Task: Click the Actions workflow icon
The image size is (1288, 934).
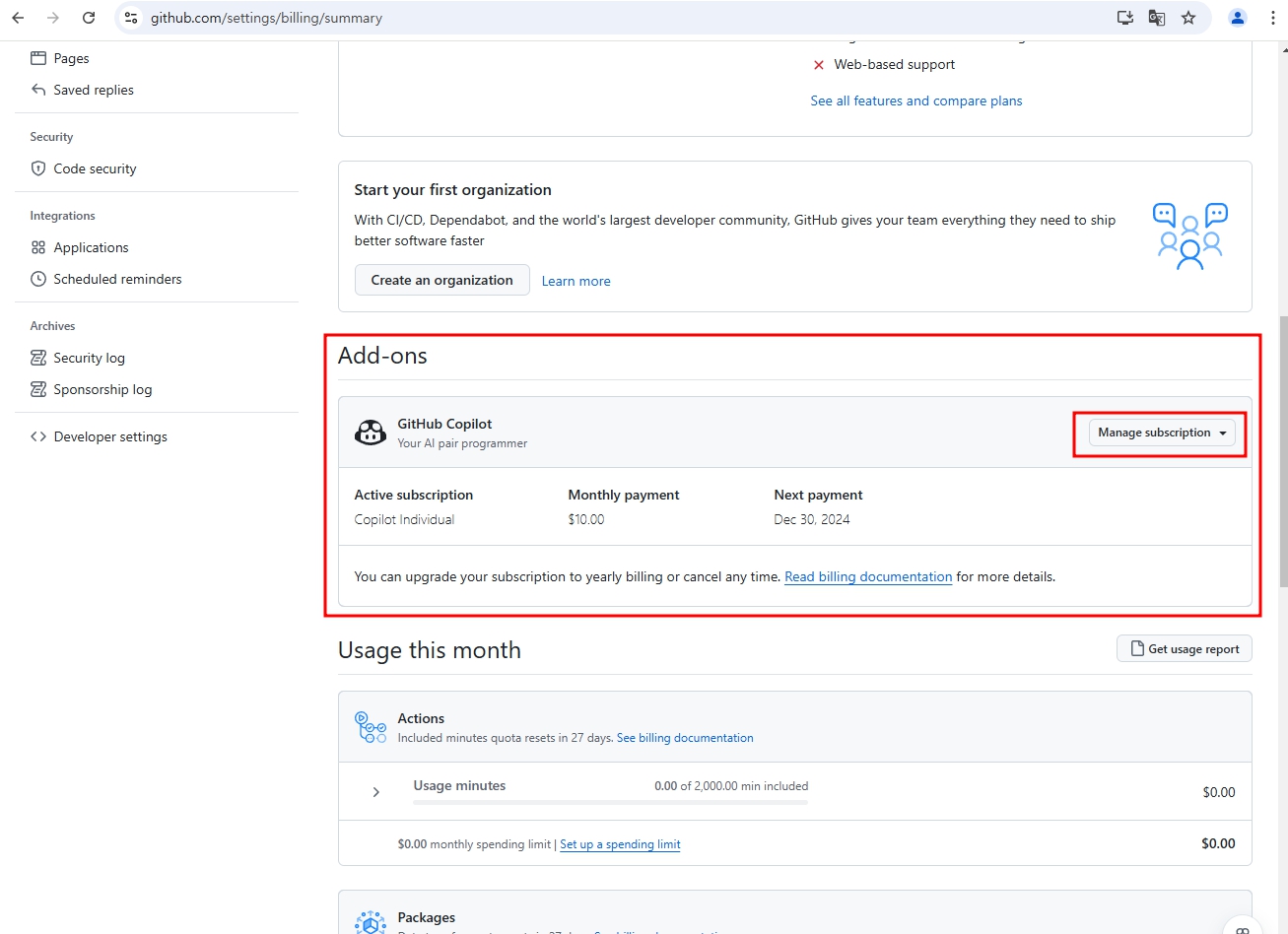Action: pos(371,727)
